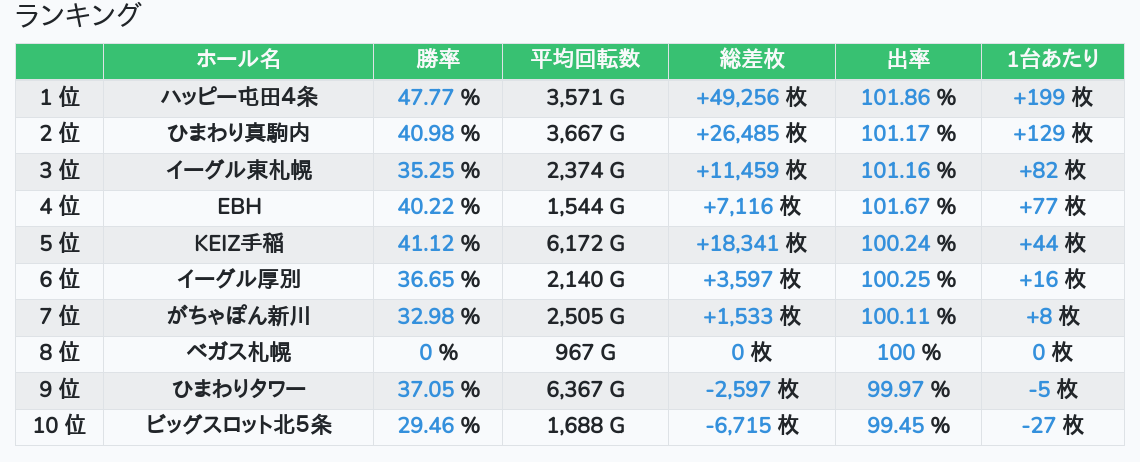
Task: Open the ひまわり真駒内 hall entry
Action: (238, 134)
